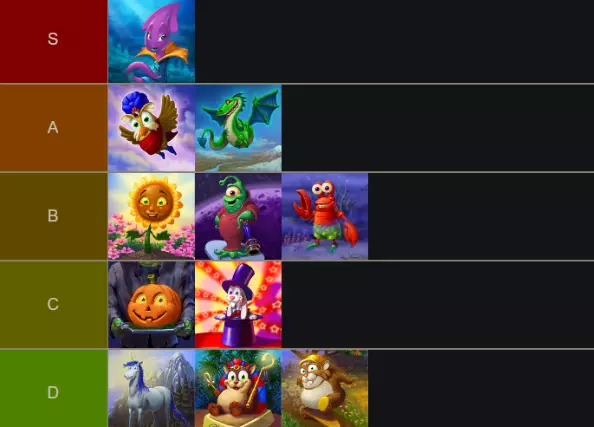
Task: Click the B tier label
Action: pos(53,217)
